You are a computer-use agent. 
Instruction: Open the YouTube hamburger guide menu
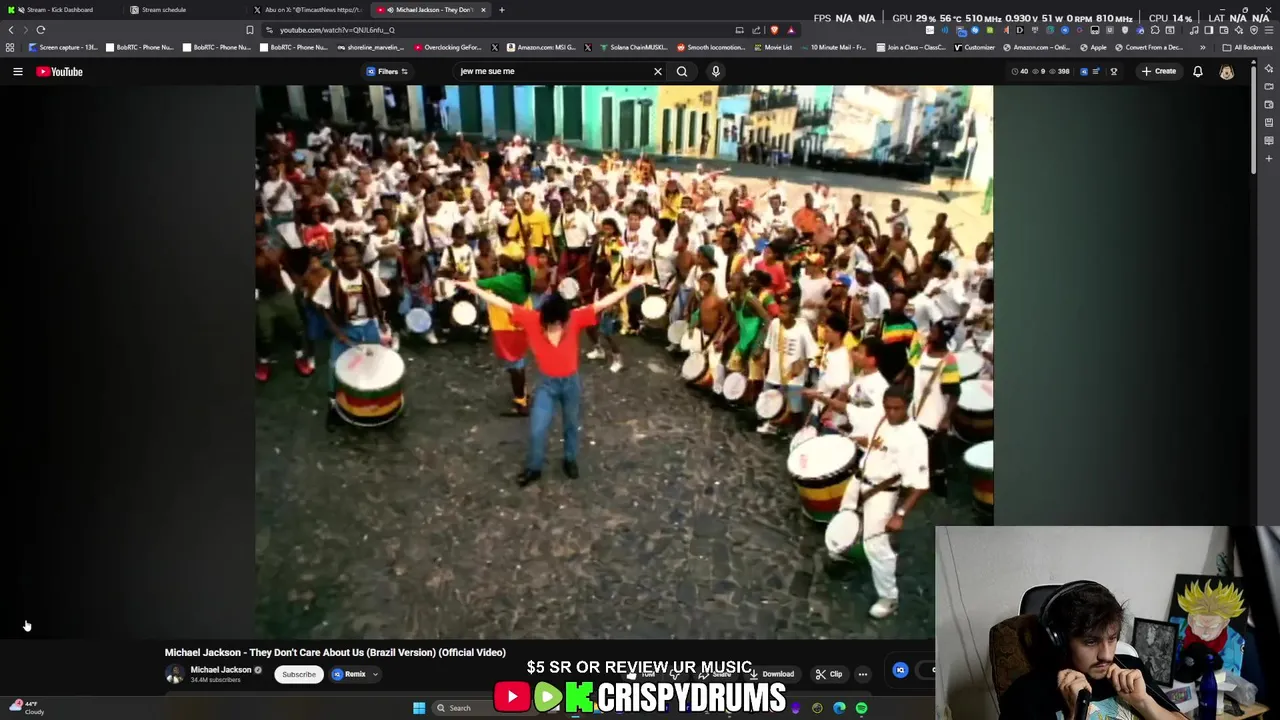(17, 71)
